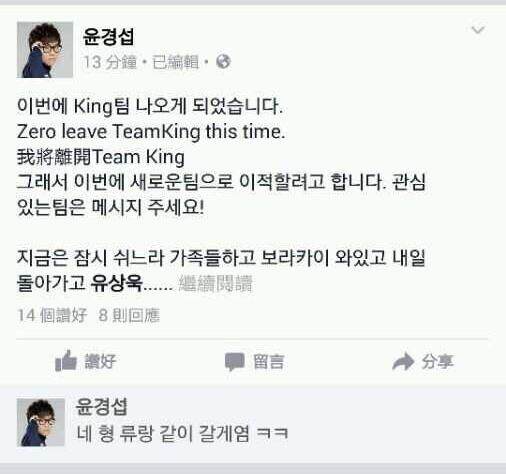
Task: Click the 13 分鐘 post timestamp
Action: [x=110, y=62]
